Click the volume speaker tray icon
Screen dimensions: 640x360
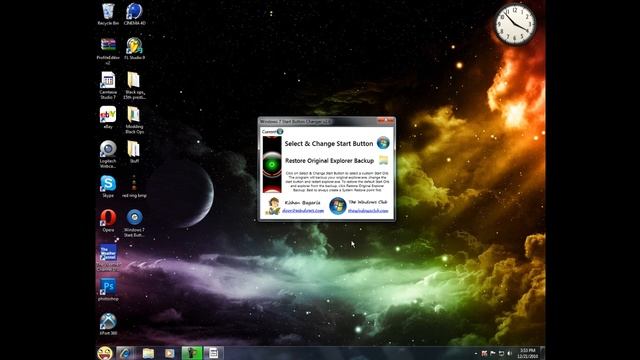[510, 353]
